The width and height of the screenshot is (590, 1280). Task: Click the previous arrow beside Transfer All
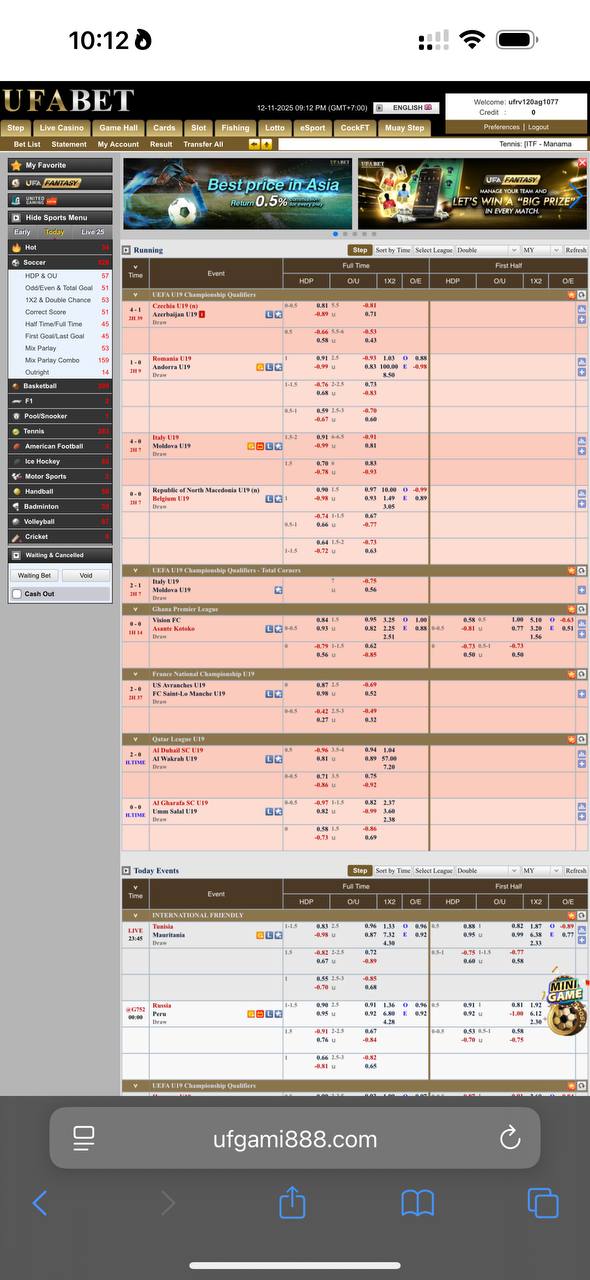254,144
